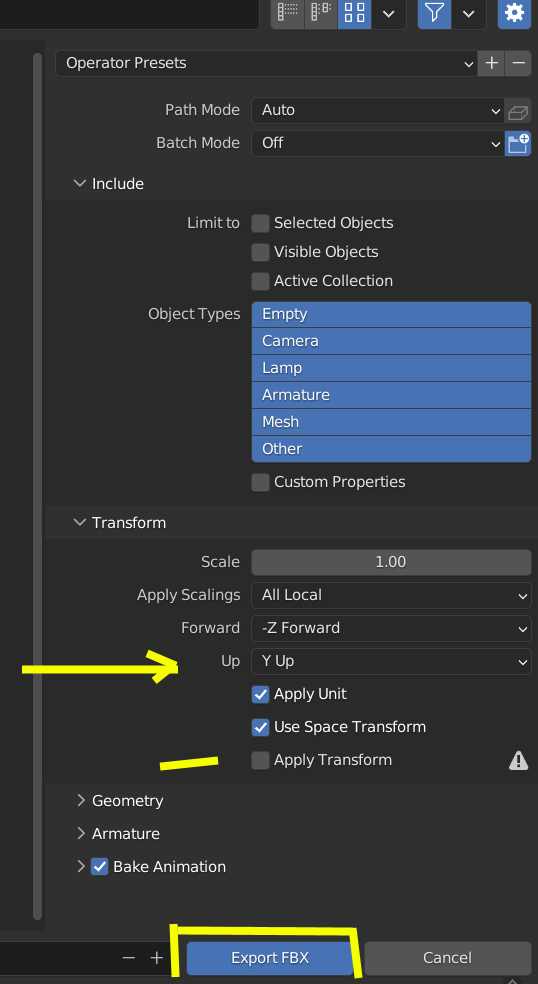Uncheck Use Space Transform checkbox
Screen dimensions: 538x984
pos(261,728)
